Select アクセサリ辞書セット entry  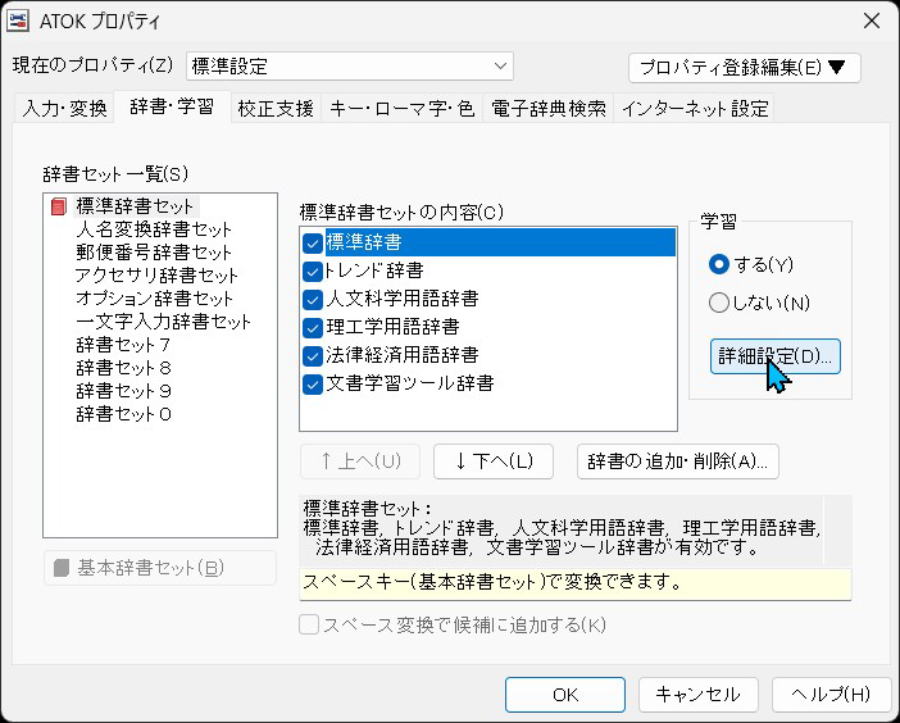pyautogui.click(x=156, y=275)
